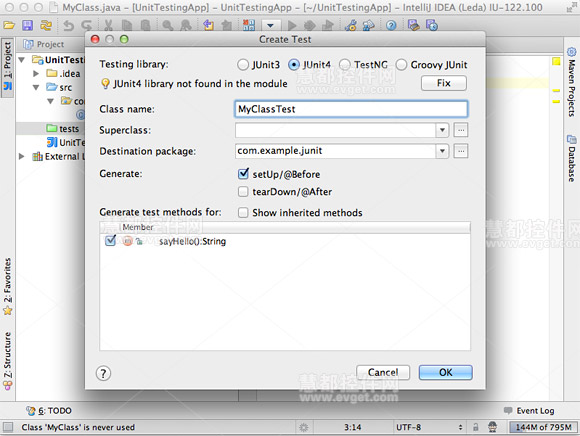Enable Show inherited methods checkbox
Screen dimensions: 580x436
tap(243, 213)
